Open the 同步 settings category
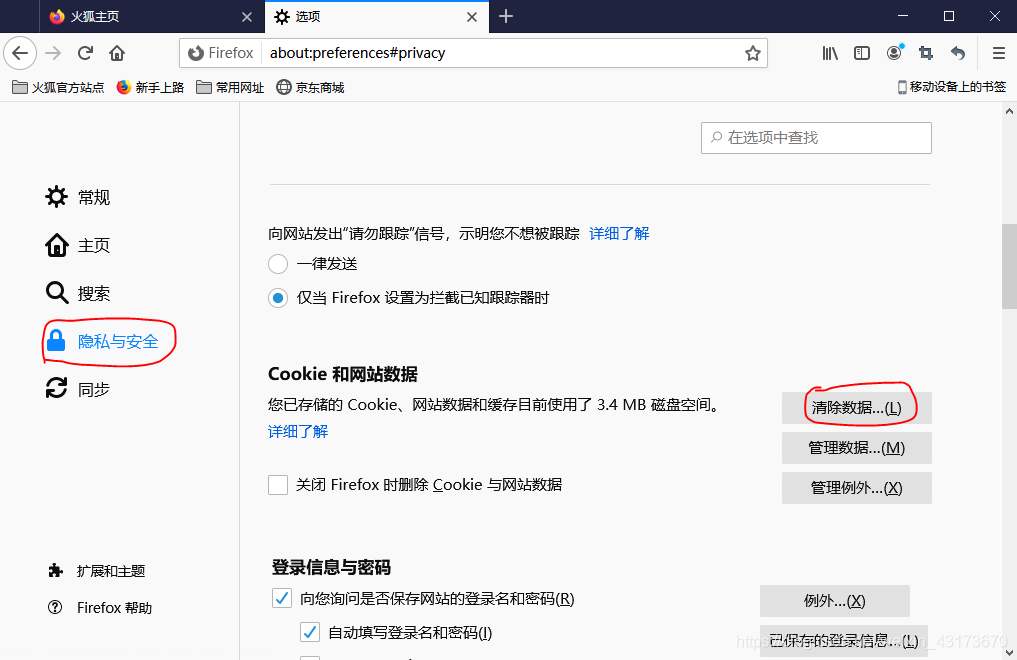 (x=78, y=389)
